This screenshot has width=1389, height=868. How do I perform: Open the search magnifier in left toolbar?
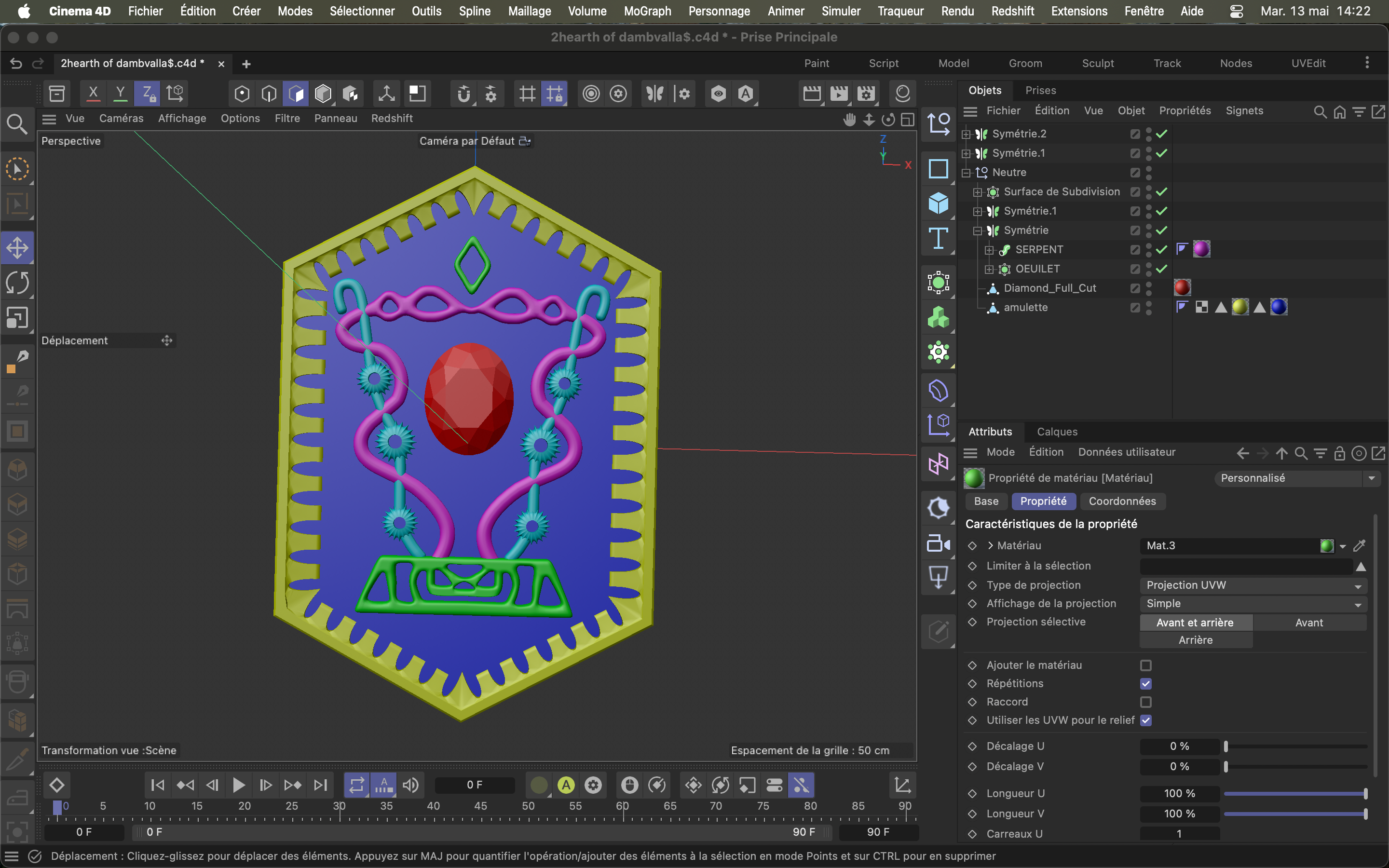click(17, 124)
